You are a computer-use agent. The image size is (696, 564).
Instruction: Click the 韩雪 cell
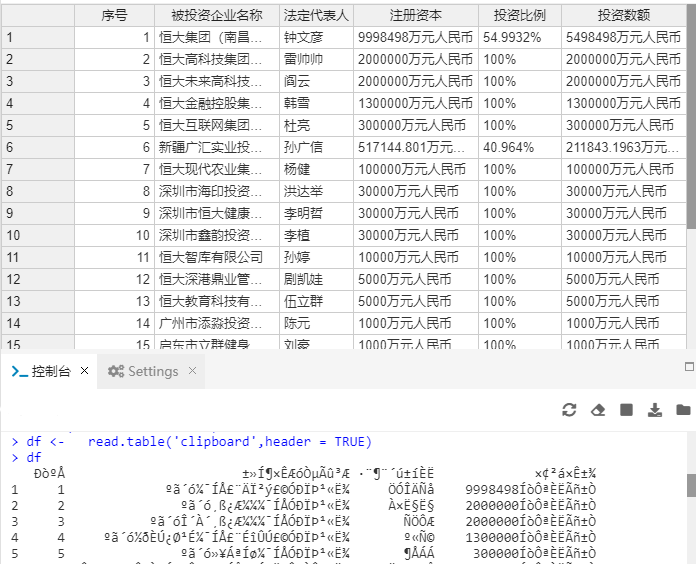[x=316, y=103]
